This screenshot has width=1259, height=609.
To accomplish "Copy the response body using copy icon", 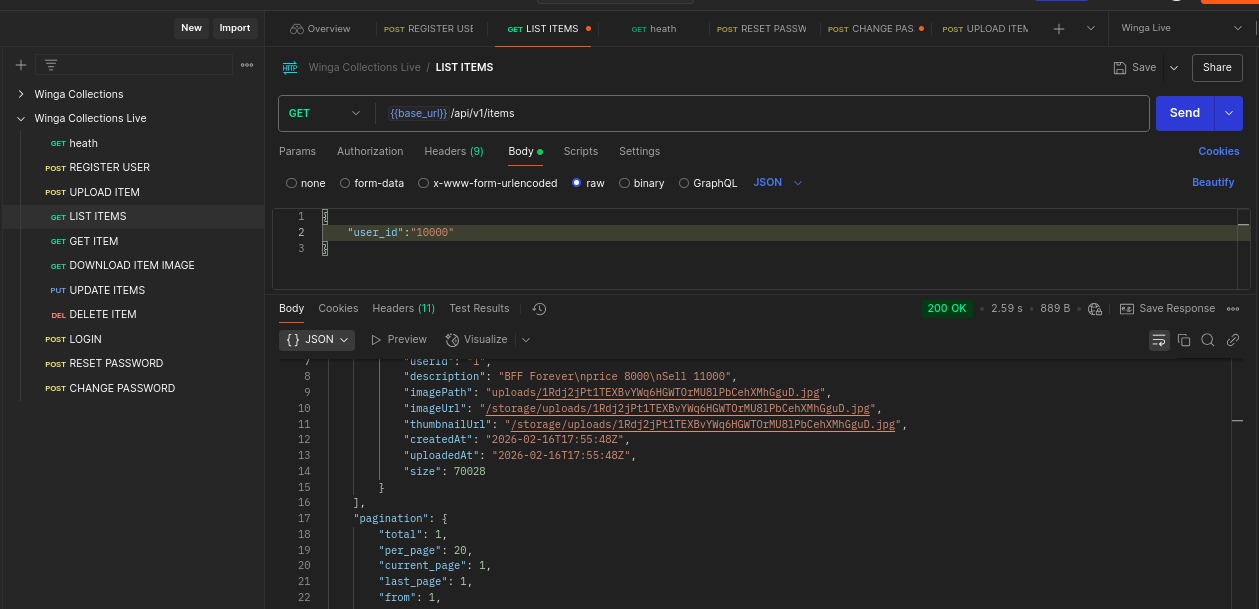I will (x=1183, y=340).
